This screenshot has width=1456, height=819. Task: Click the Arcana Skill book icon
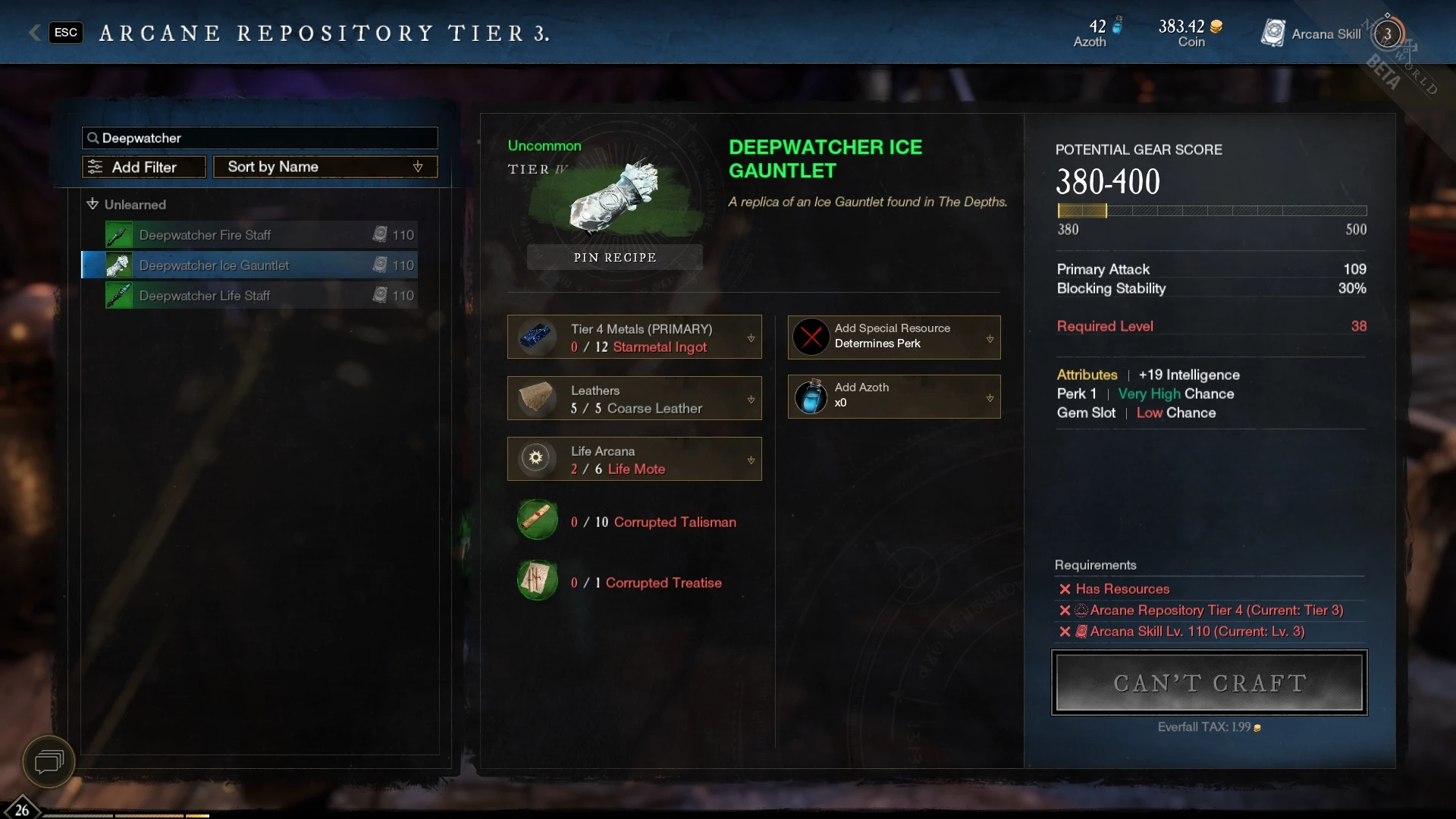1273,33
